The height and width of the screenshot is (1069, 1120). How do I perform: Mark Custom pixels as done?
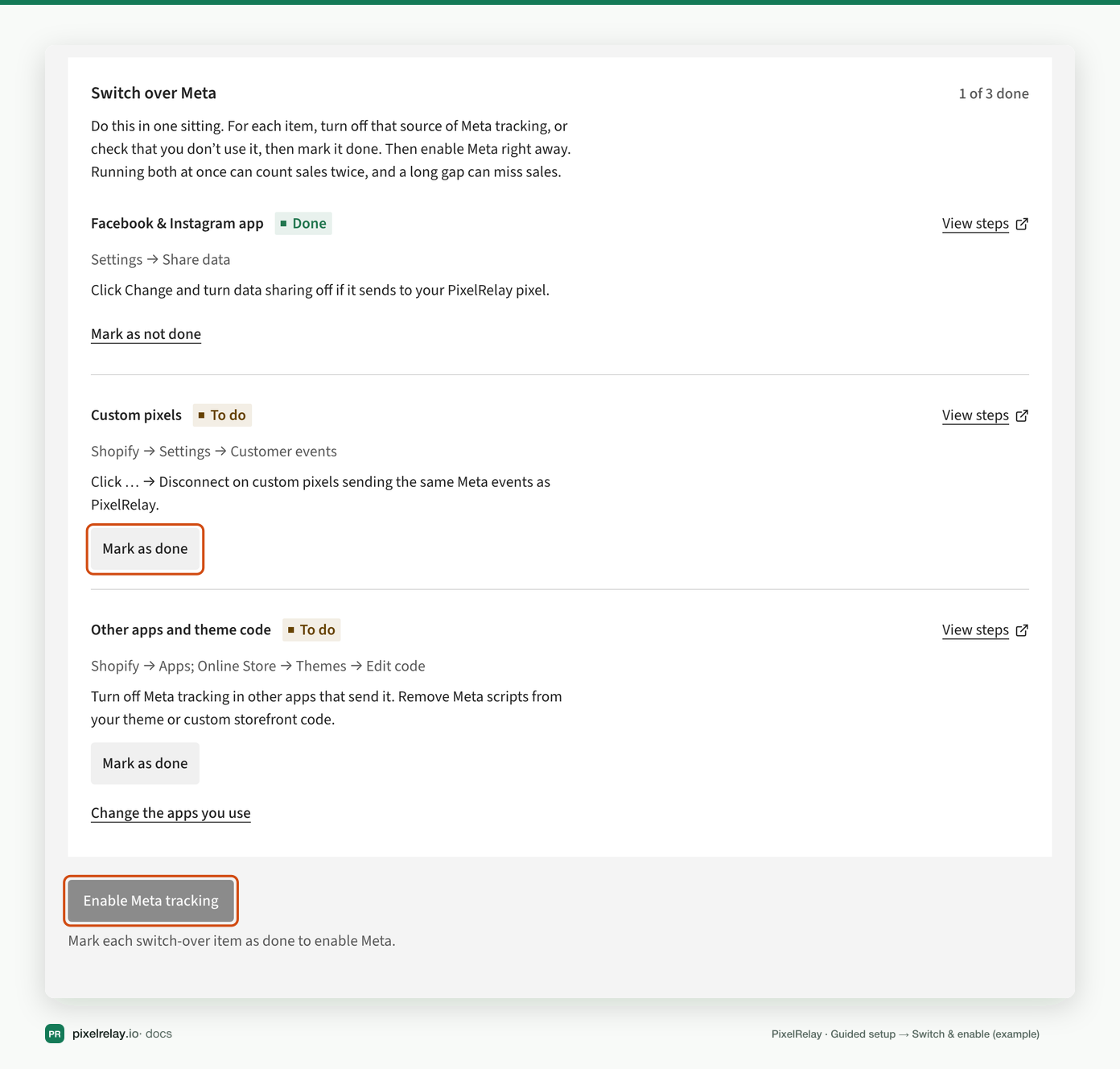click(x=145, y=549)
